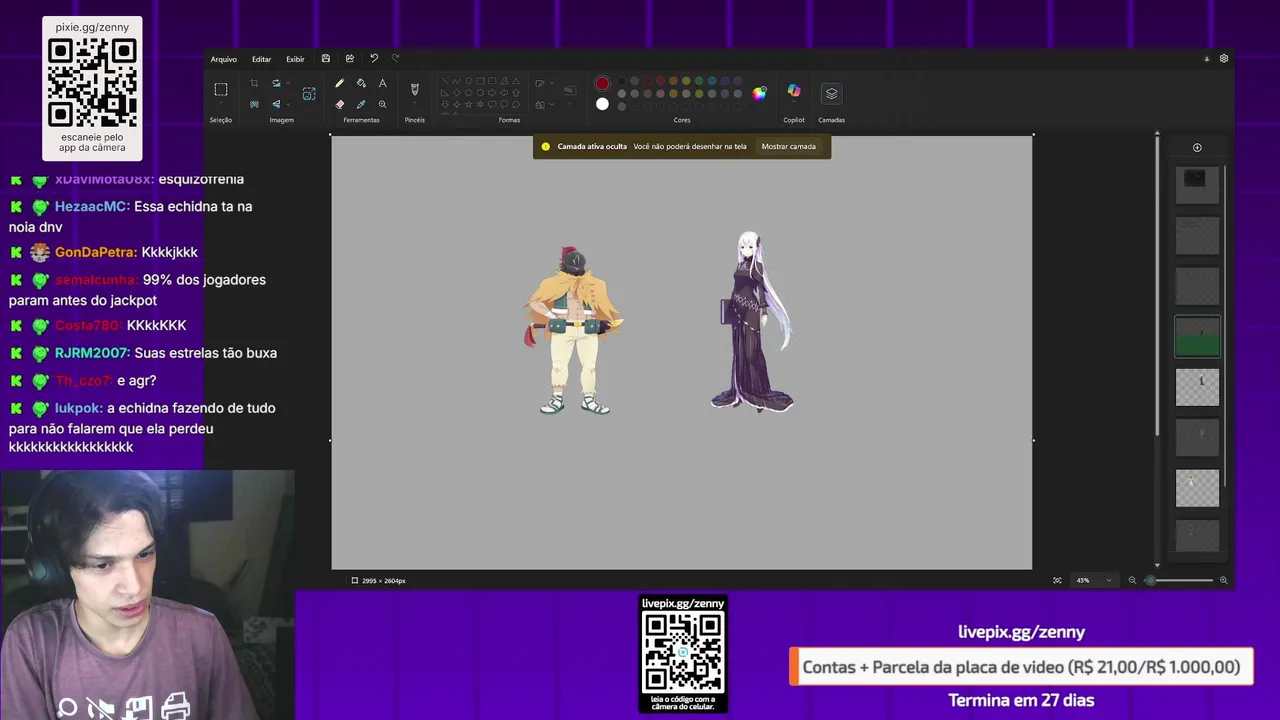
Task: Zoom out with the minus magnifier
Action: (1132, 580)
